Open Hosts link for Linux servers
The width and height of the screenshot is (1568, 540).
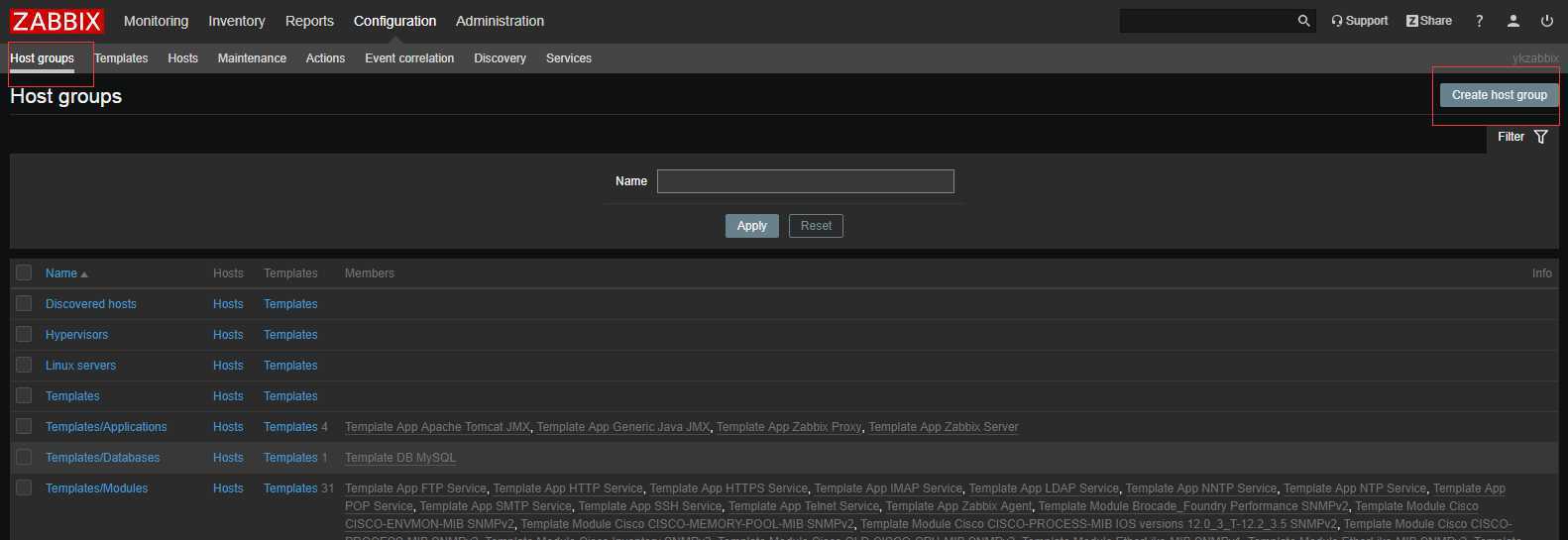[x=228, y=366]
